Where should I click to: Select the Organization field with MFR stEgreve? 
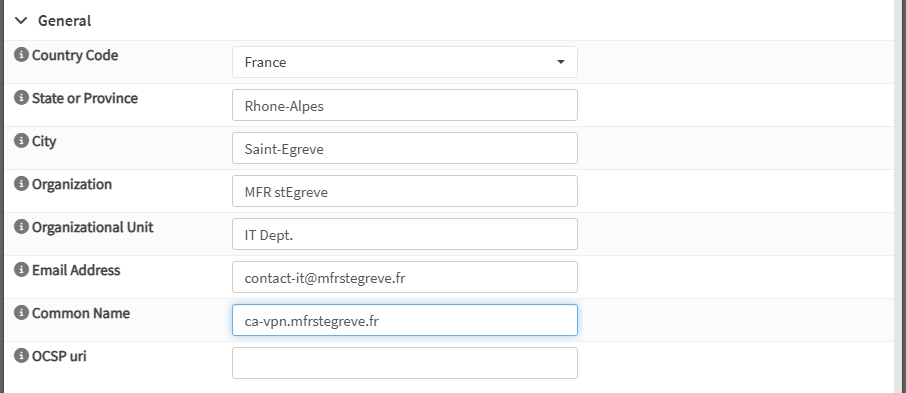click(x=404, y=191)
